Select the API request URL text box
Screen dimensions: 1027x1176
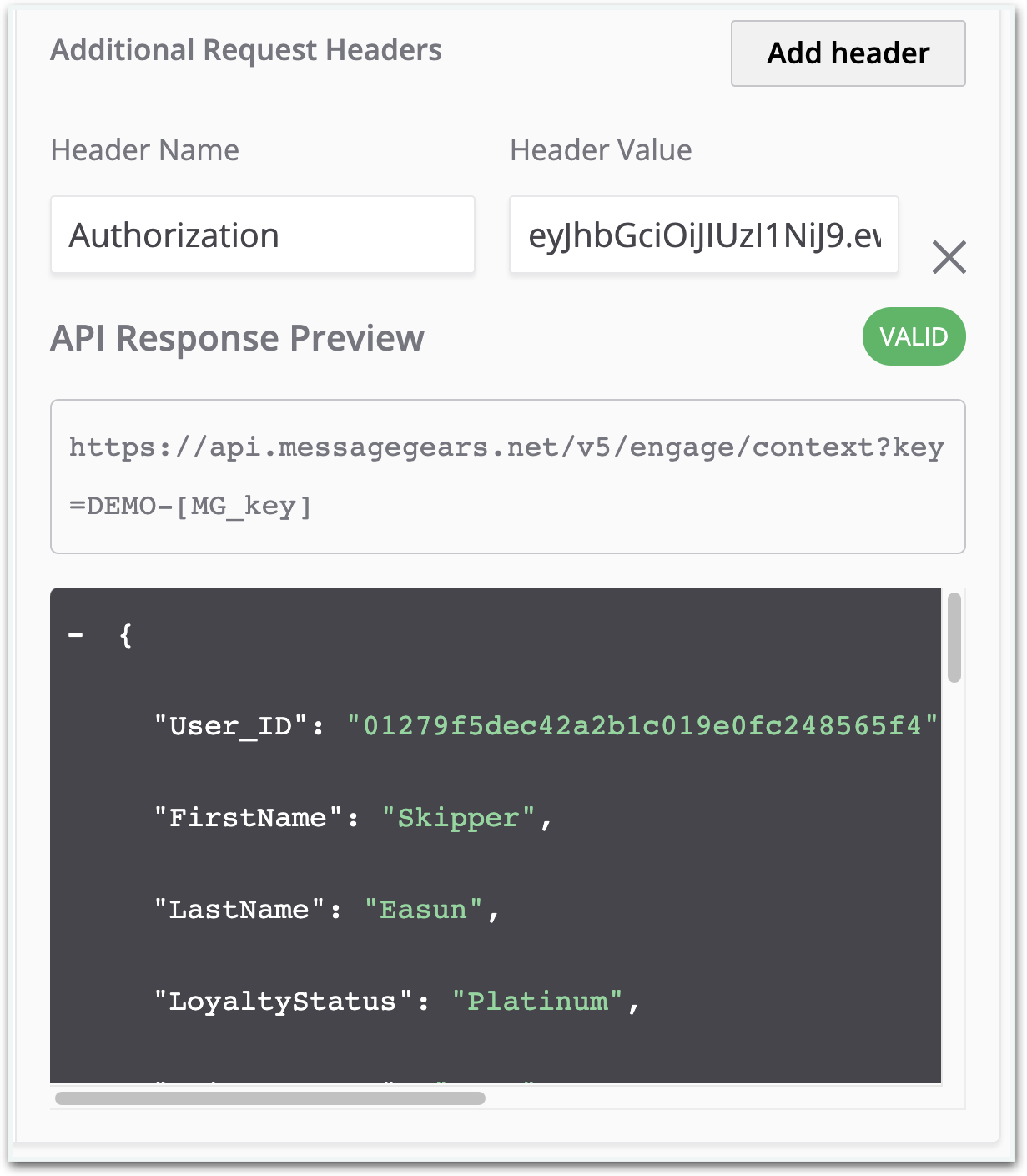(x=508, y=477)
